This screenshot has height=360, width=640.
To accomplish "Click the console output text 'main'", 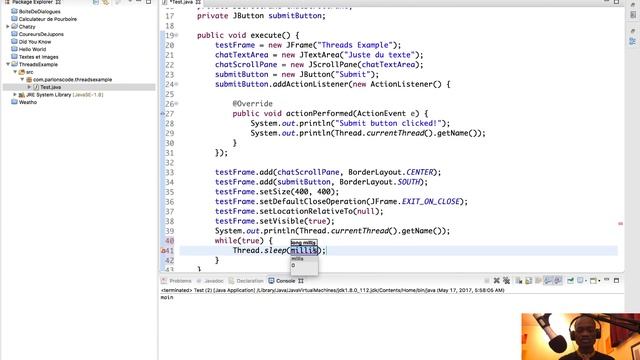I will [x=167, y=298].
